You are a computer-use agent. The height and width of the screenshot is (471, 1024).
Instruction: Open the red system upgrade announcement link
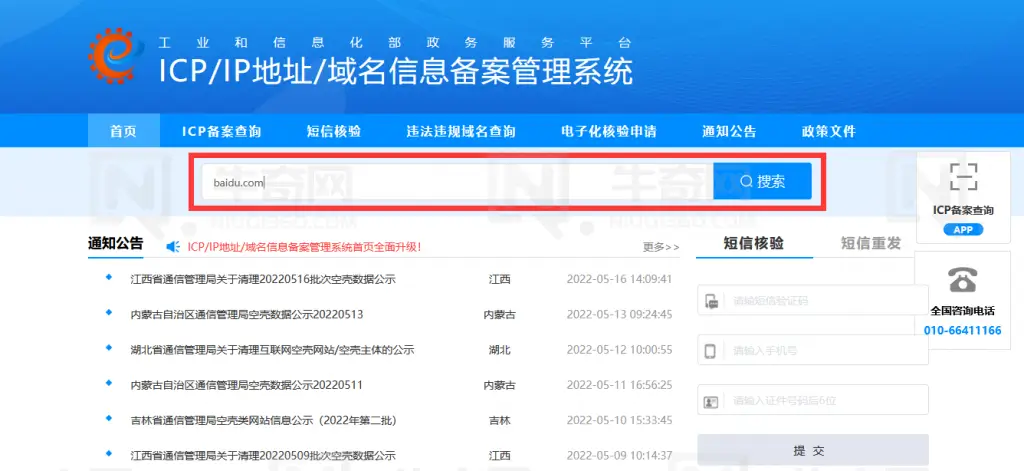click(304, 247)
